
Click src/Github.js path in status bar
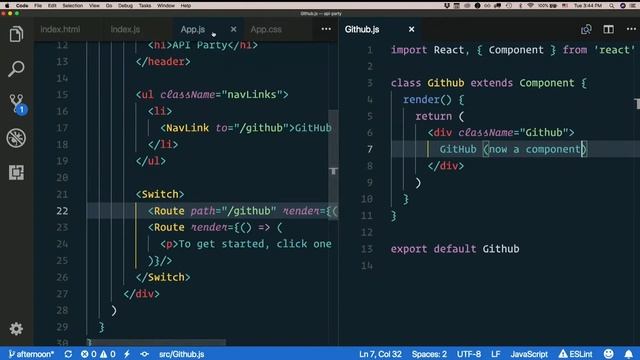[182, 354]
